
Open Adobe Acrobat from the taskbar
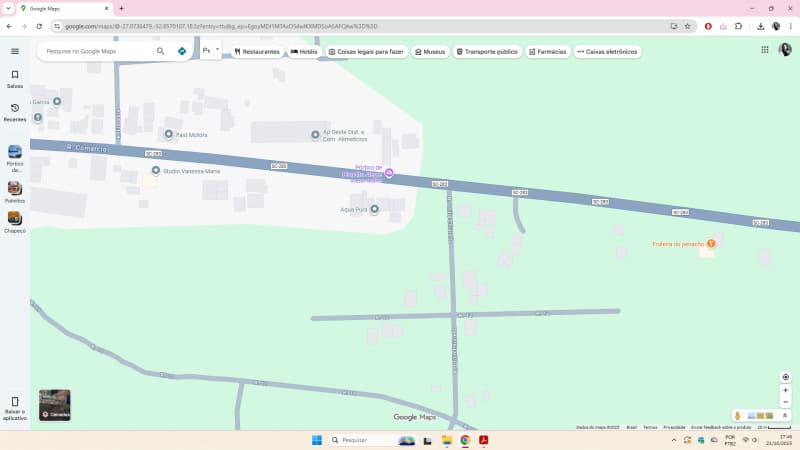click(483, 440)
